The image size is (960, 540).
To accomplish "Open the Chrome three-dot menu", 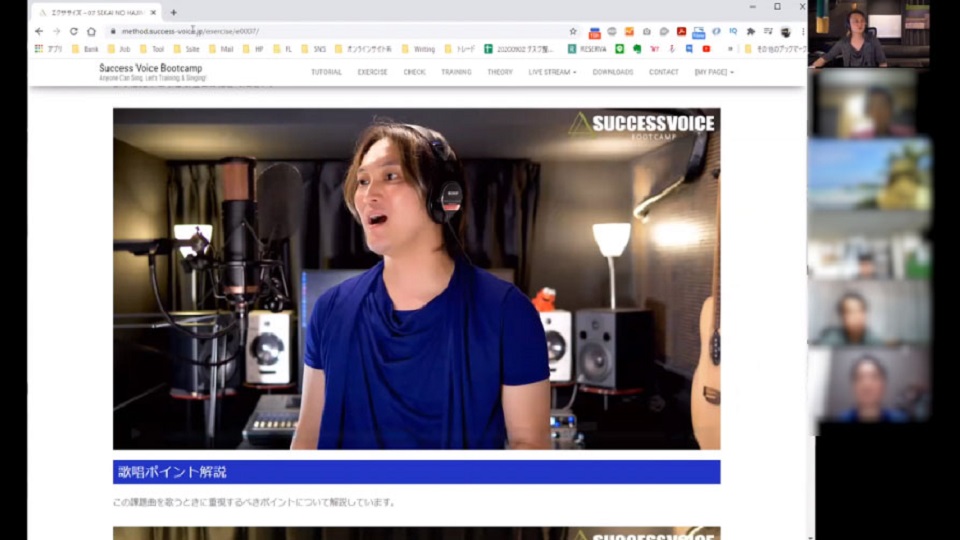I will 803,31.
